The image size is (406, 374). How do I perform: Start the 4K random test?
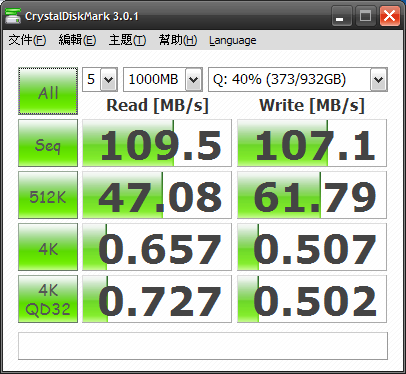pos(48,247)
